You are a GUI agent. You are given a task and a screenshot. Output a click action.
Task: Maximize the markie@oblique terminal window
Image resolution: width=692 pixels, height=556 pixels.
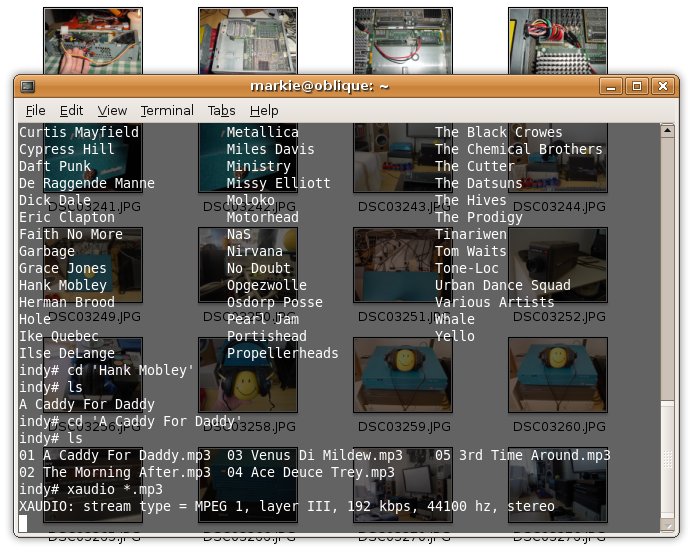click(637, 86)
